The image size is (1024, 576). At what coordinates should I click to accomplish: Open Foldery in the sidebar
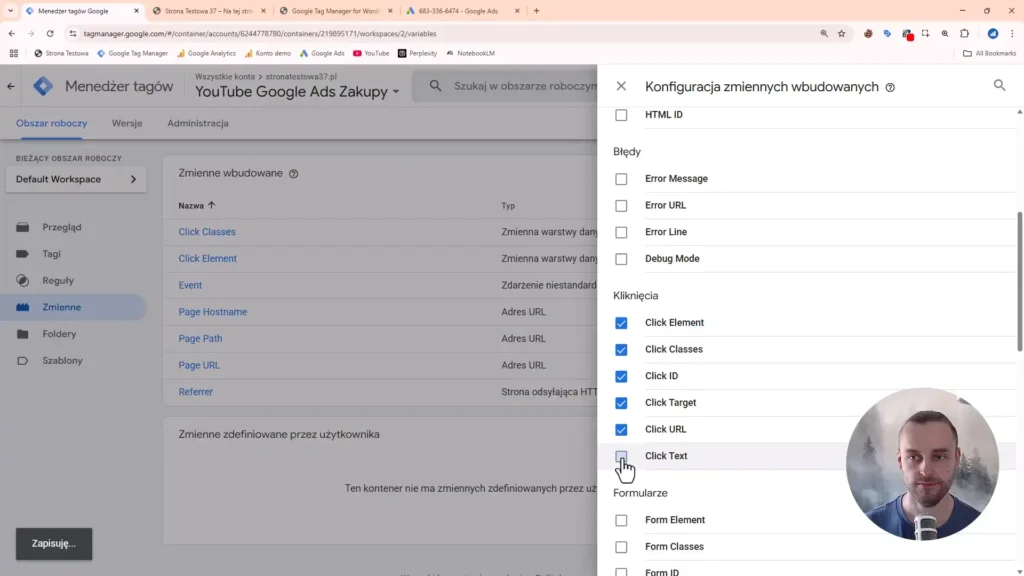[59, 334]
